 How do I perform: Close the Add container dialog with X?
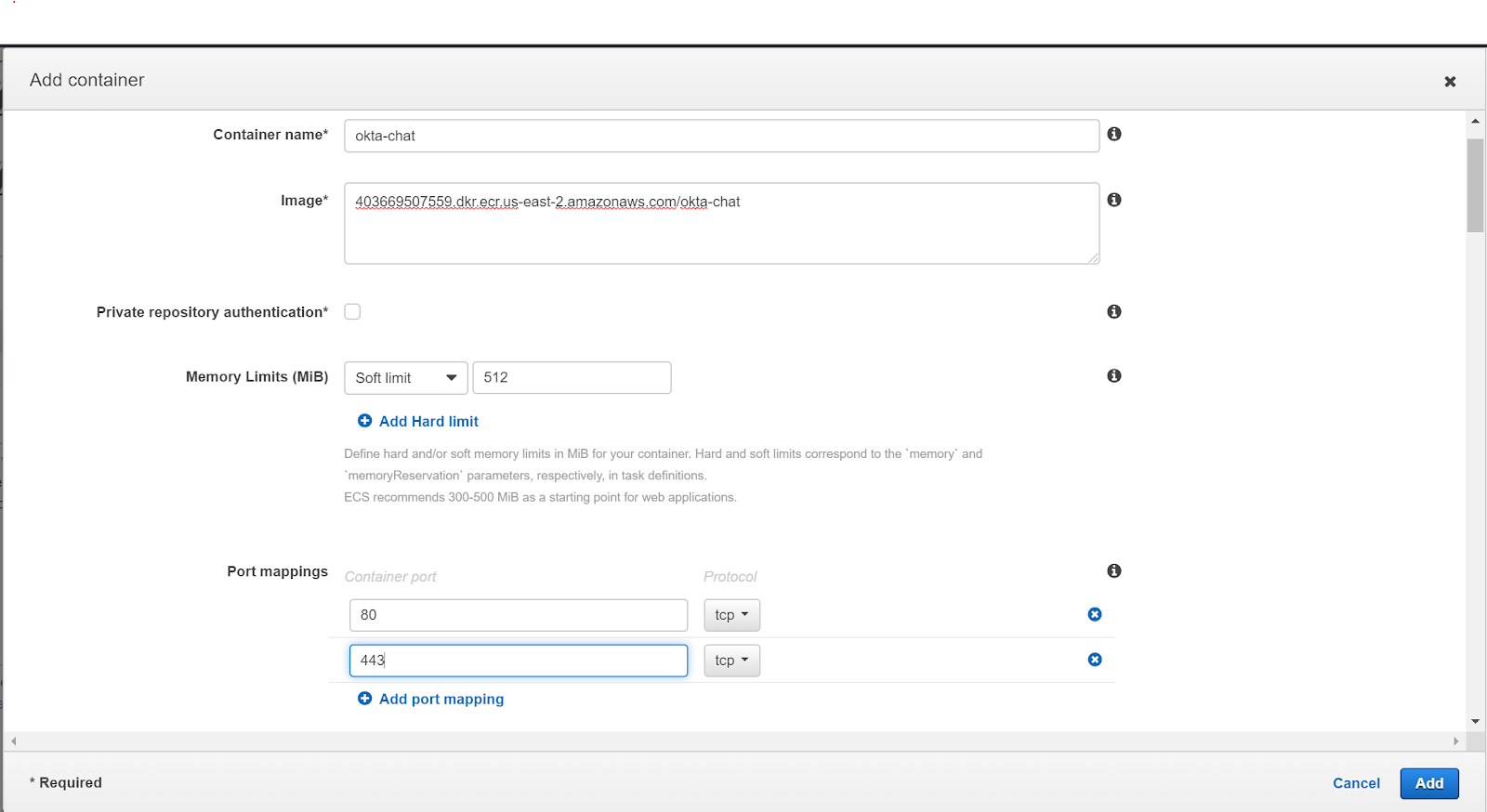[1449, 82]
